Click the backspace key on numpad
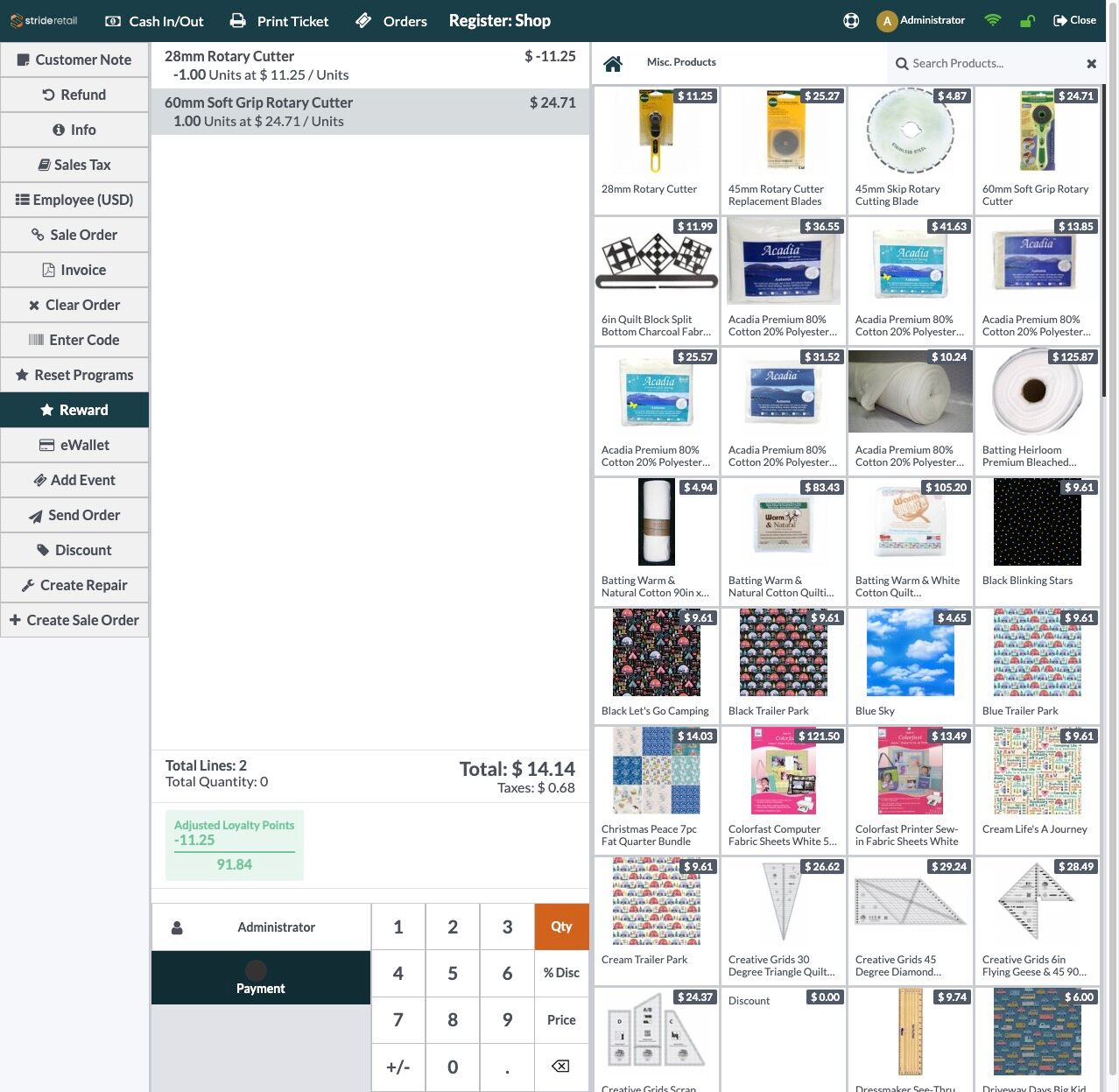 point(561,1067)
